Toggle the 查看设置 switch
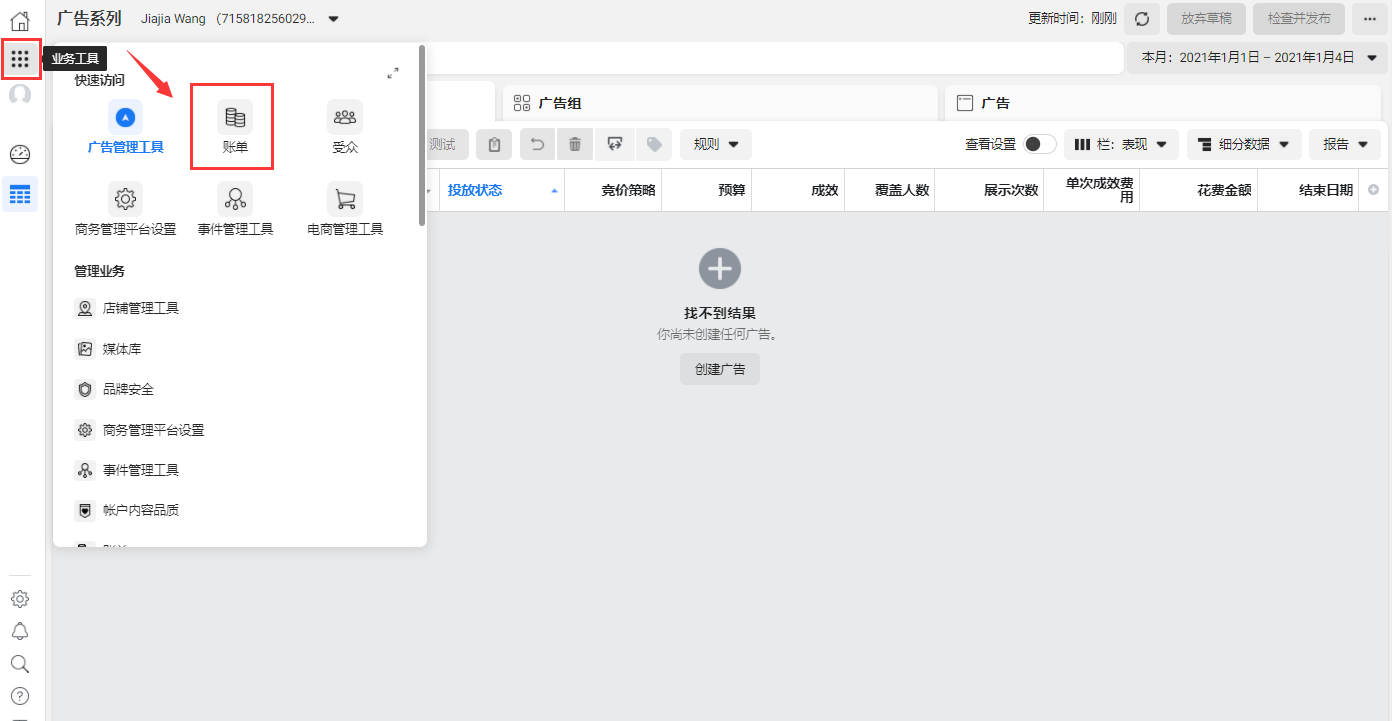This screenshot has height=721, width=1392. point(1039,145)
